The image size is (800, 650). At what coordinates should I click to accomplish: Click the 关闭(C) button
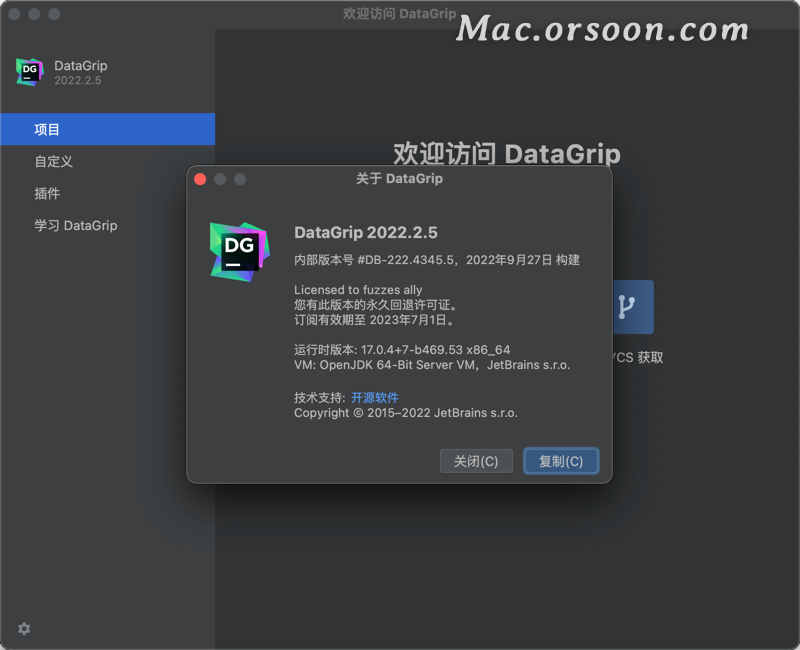point(476,461)
